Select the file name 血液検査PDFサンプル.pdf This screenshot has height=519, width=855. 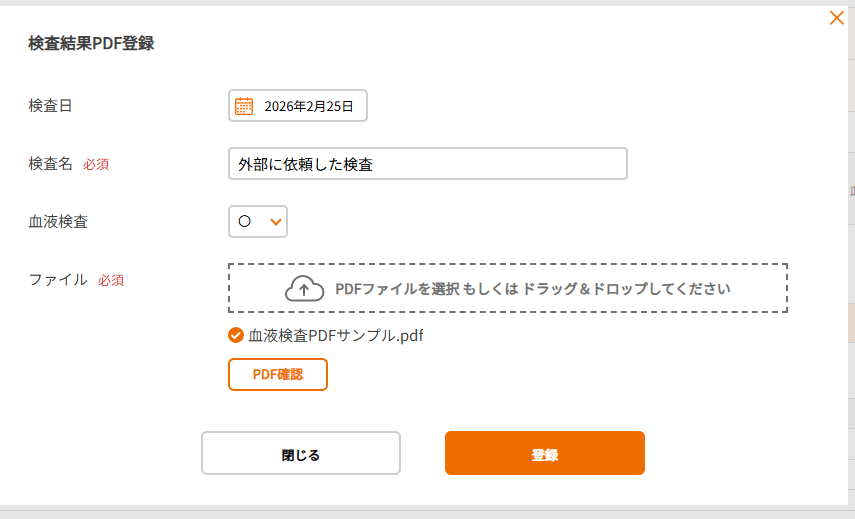coord(336,336)
